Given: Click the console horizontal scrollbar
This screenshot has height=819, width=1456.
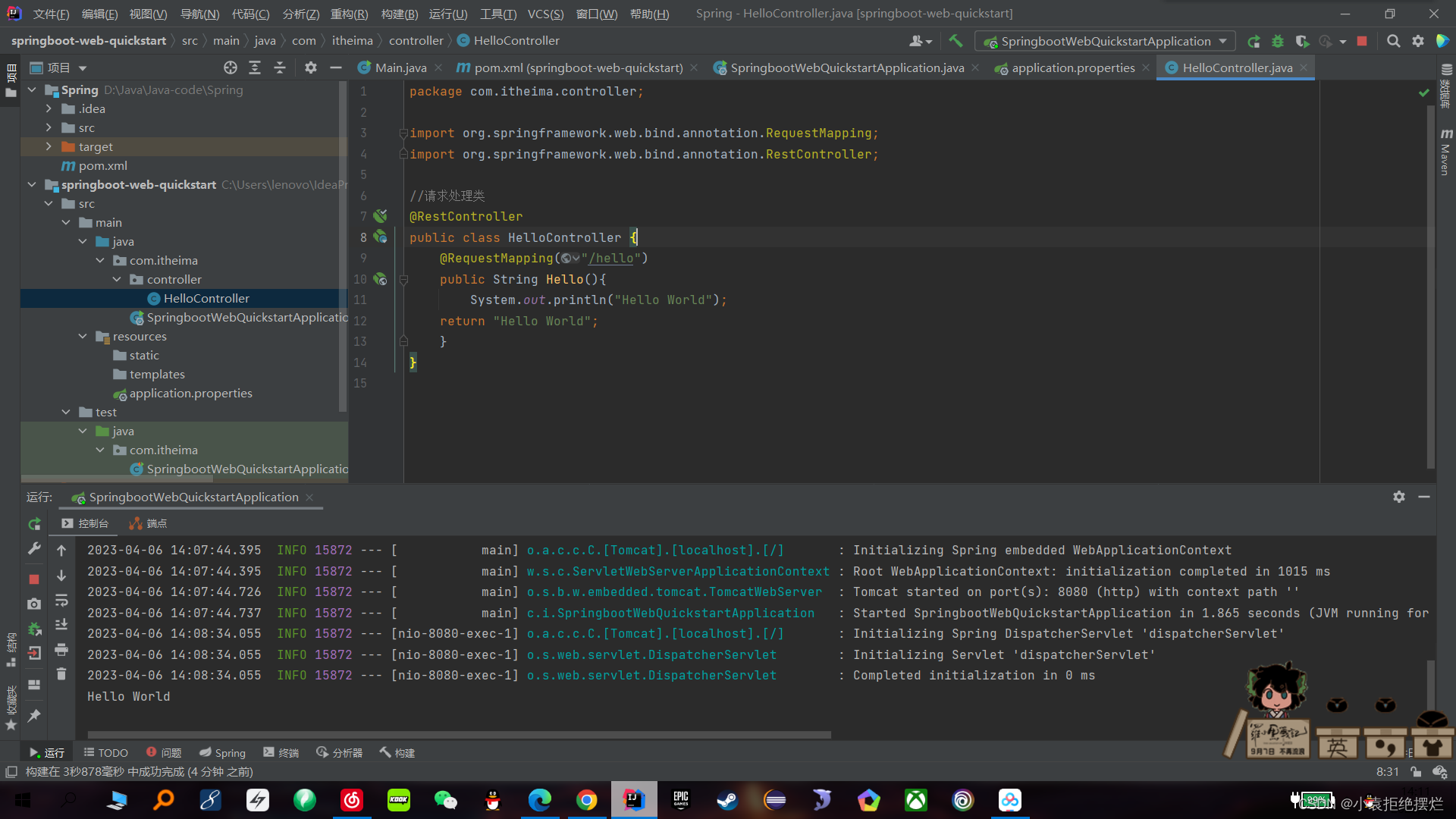Looking at the screenshot, I should [x=459, y=734].
